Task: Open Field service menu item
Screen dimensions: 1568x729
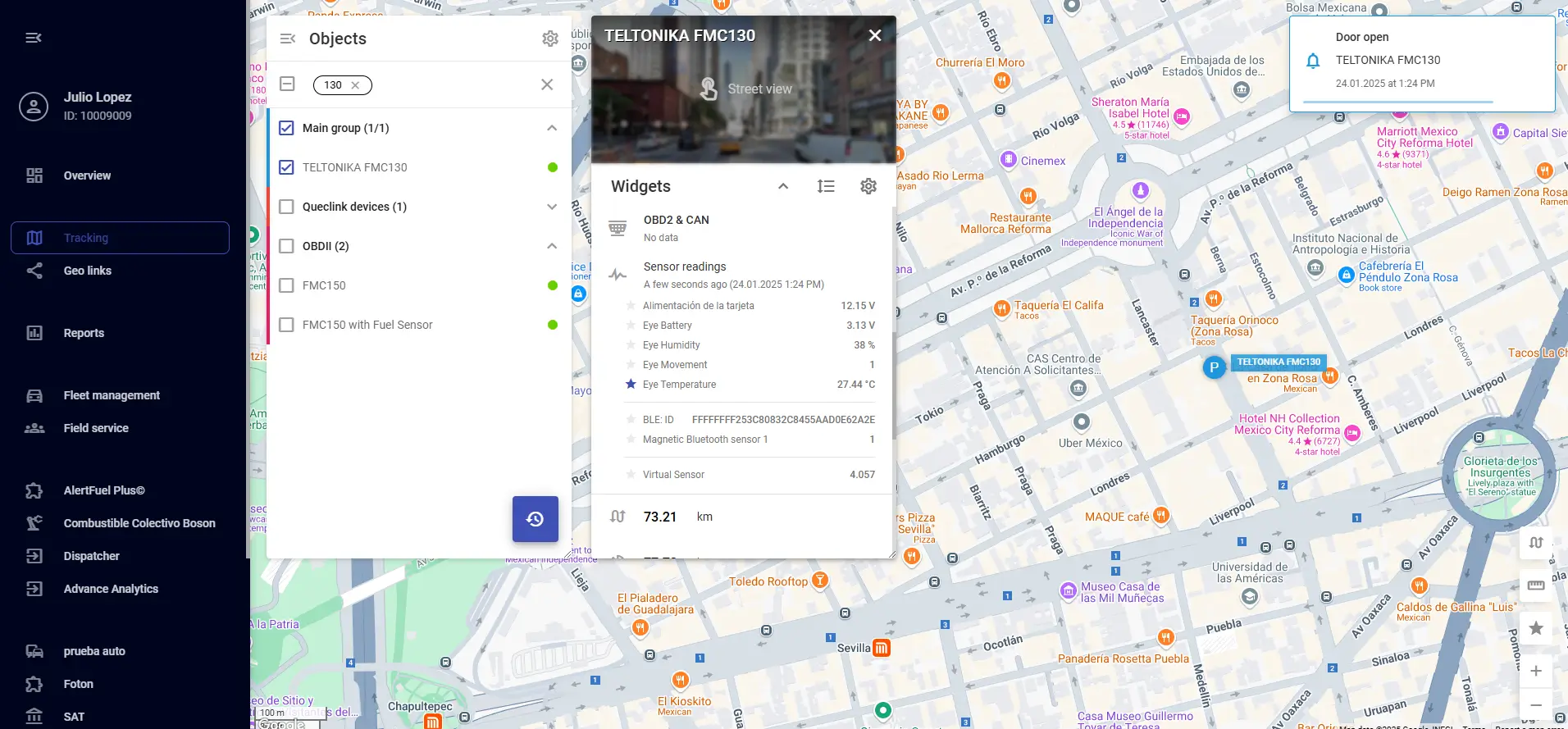Action: pyautogui.click(x=120, y=428)
